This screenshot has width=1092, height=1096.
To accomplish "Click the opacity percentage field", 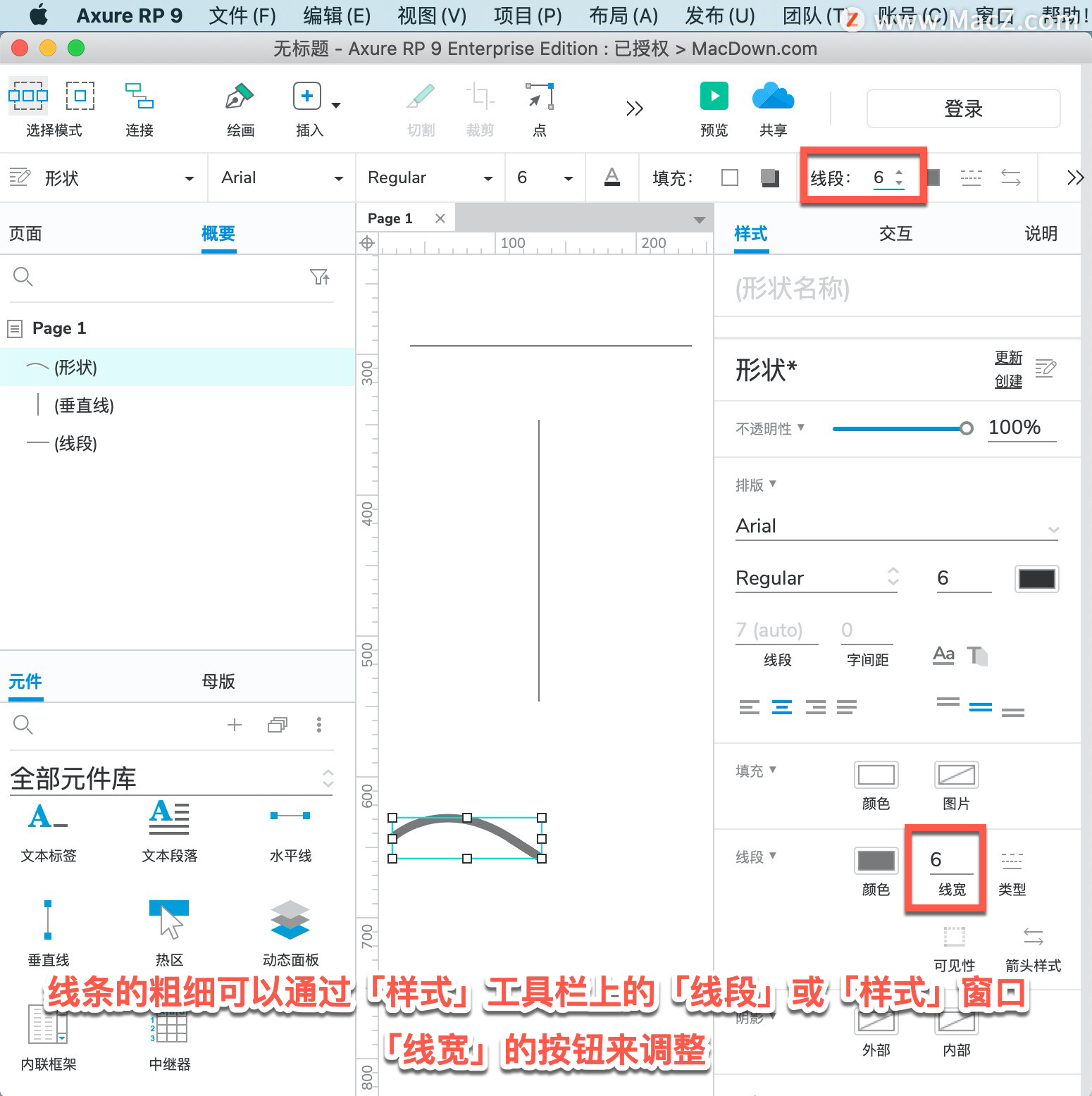I will pyautogui.click(x=1022, y=428).
